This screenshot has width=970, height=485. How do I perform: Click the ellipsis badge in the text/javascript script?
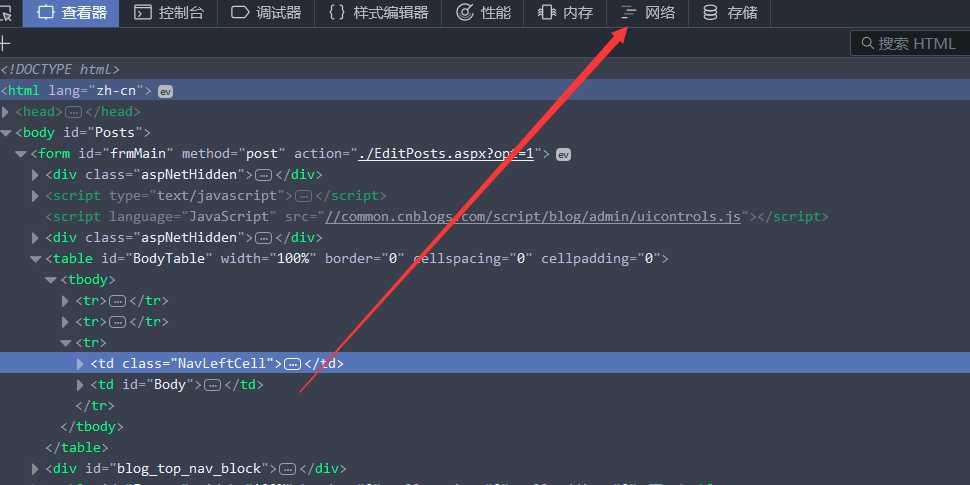point(303,196)
